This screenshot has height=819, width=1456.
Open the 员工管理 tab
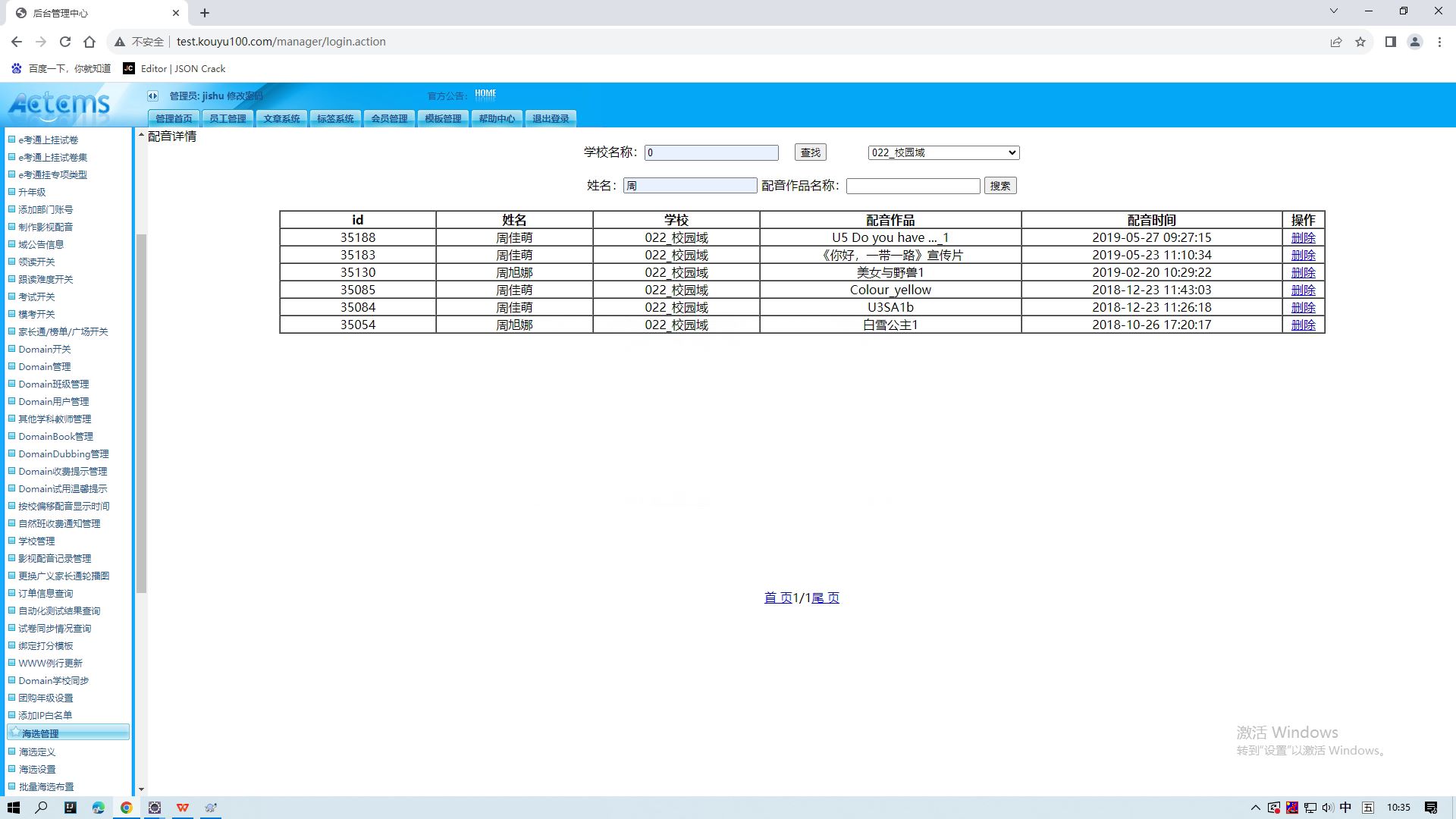pos(227,118)
